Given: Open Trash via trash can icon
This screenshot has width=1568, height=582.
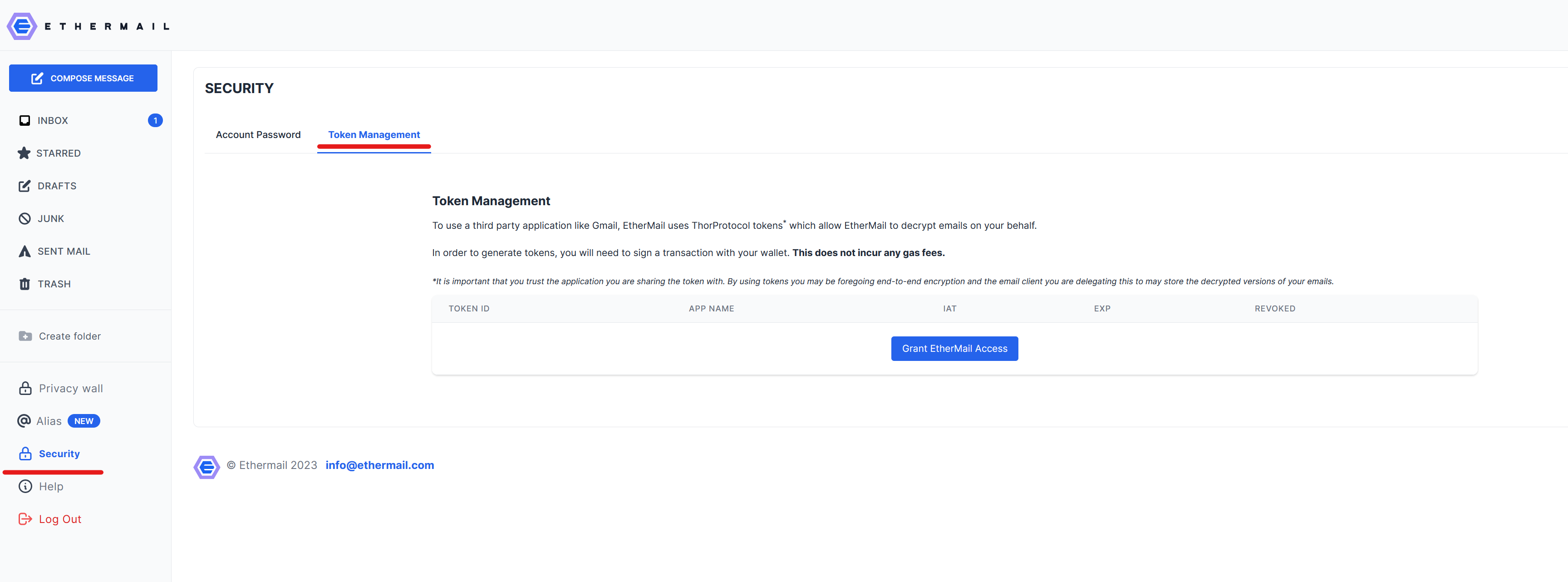Looking at the screenshot, I should click(25, 284).
